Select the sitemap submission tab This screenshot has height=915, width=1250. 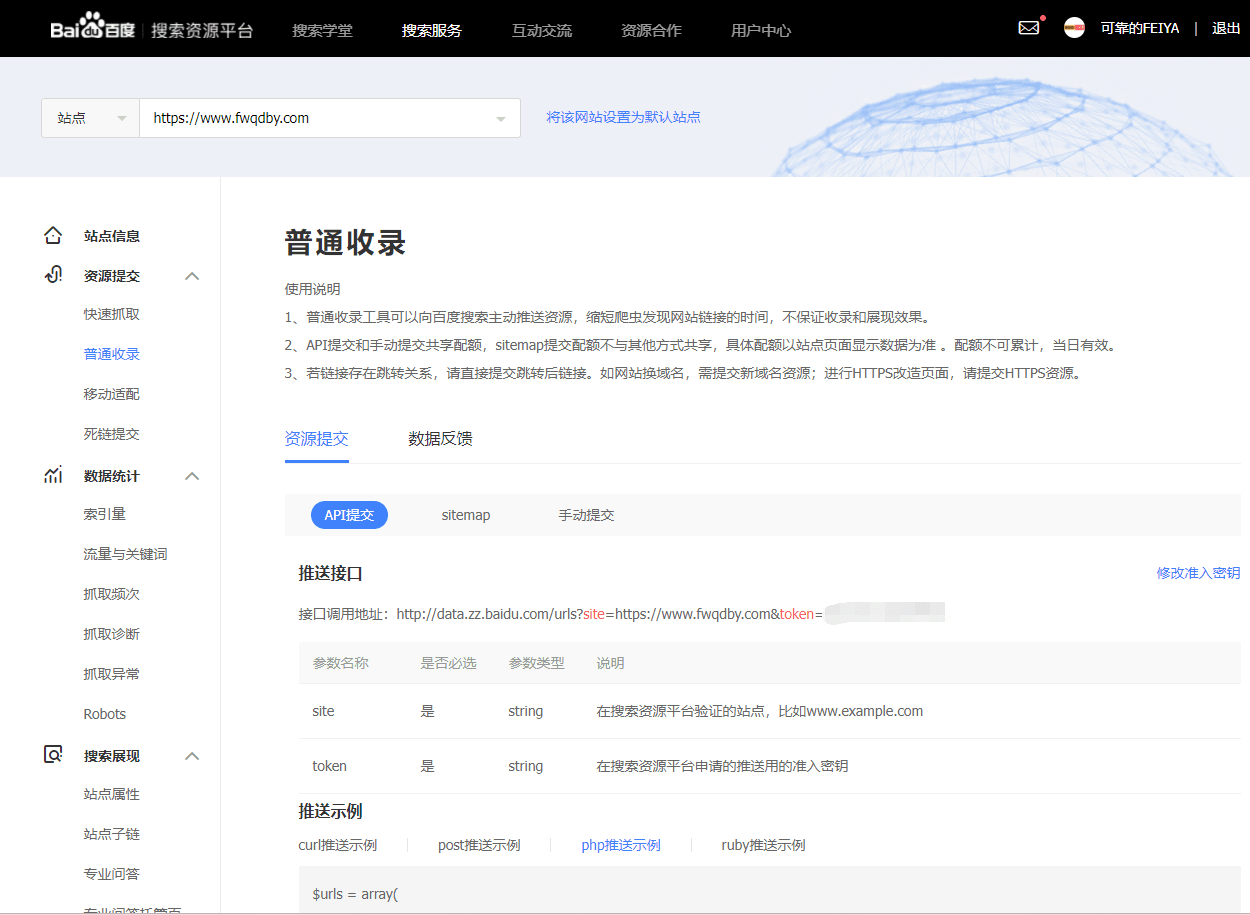coord(466,514)
